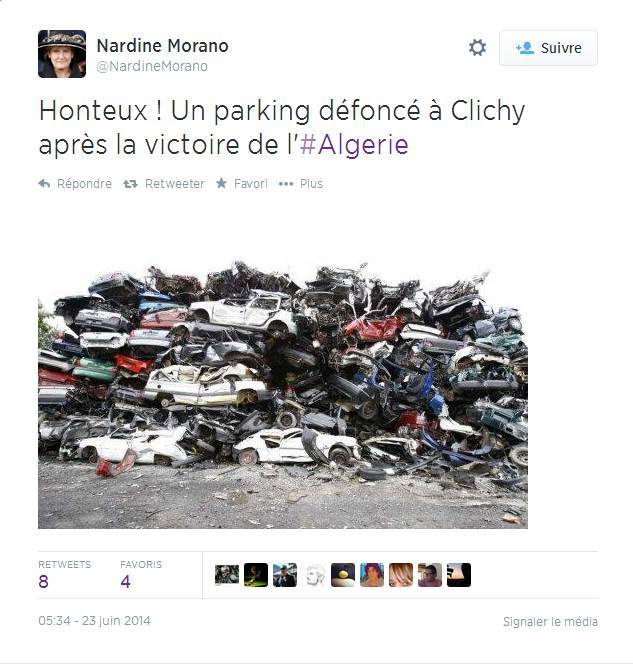View the retweets count of 8

point(43,581)
